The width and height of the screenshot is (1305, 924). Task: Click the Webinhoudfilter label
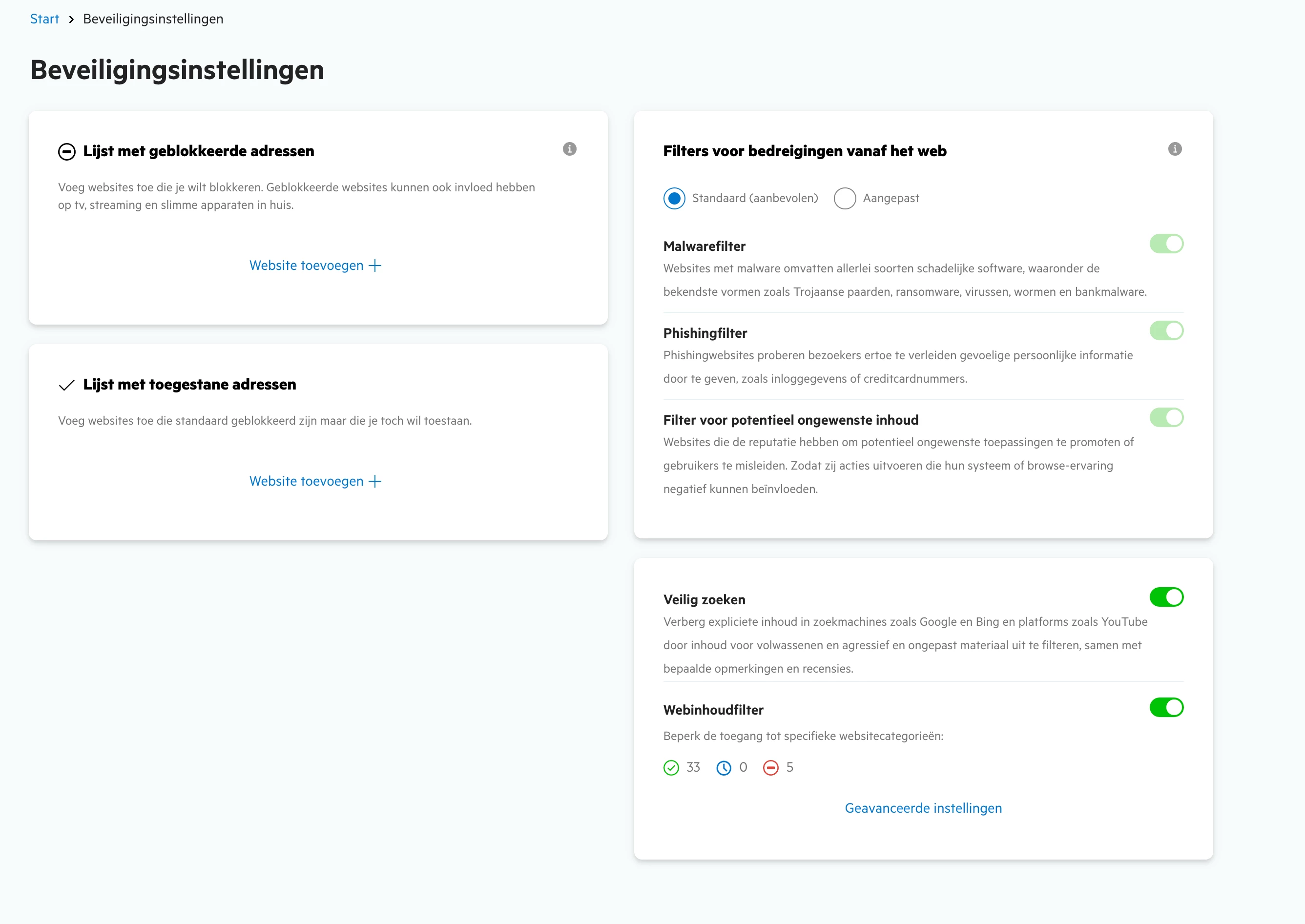tap(713, 710)
